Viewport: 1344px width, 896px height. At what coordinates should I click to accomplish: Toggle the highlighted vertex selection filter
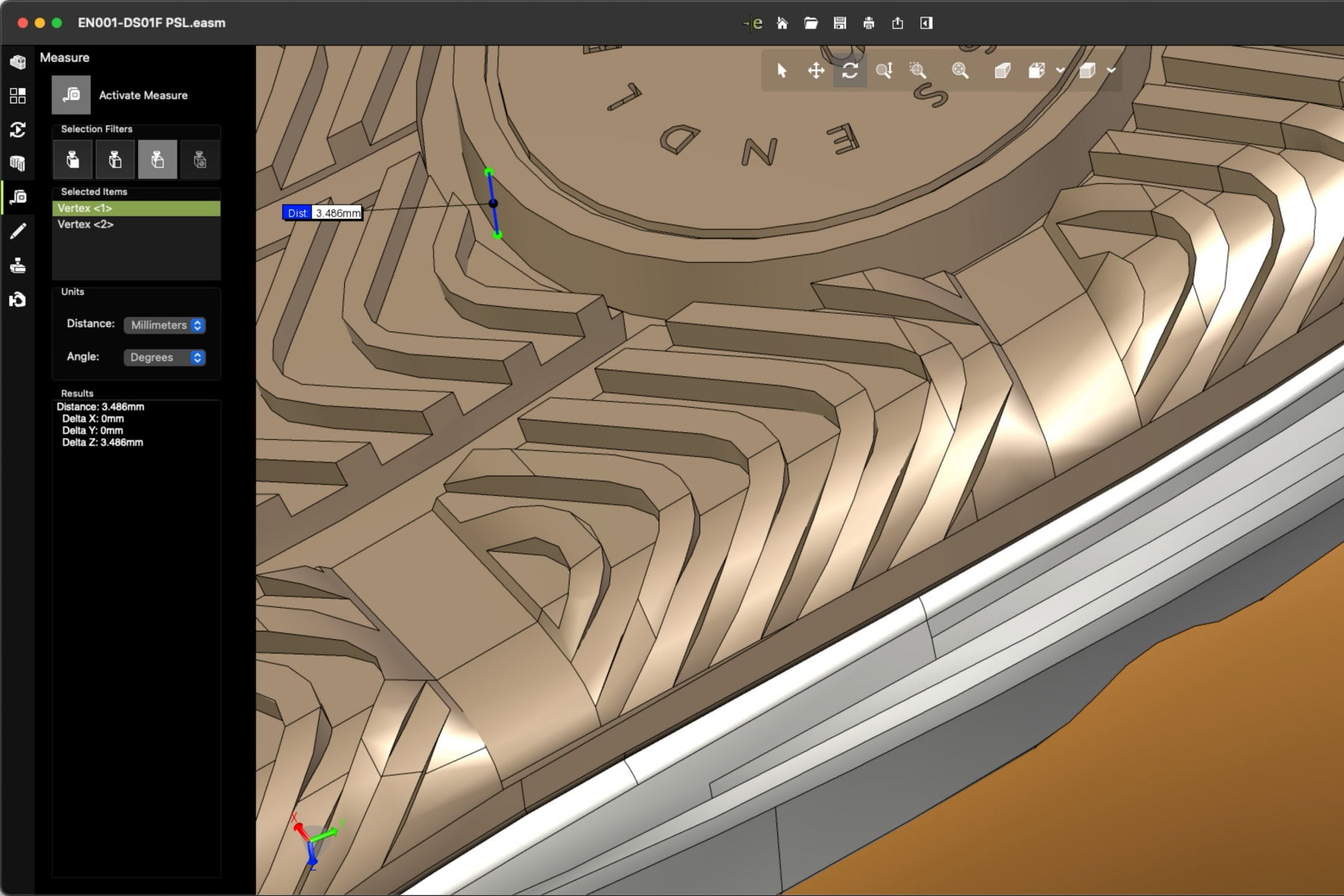click(158, 159)
